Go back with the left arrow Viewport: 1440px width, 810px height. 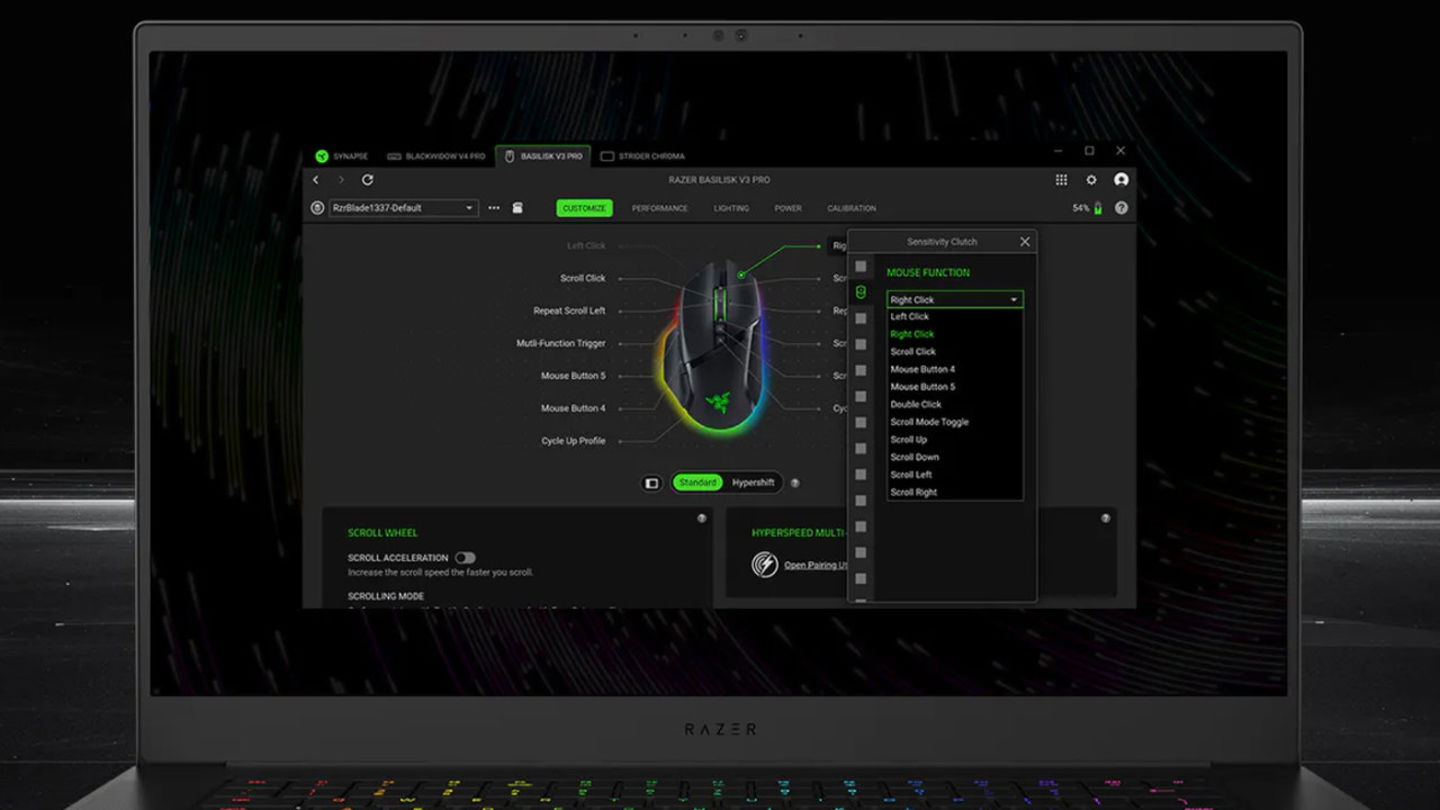point(316,180)
